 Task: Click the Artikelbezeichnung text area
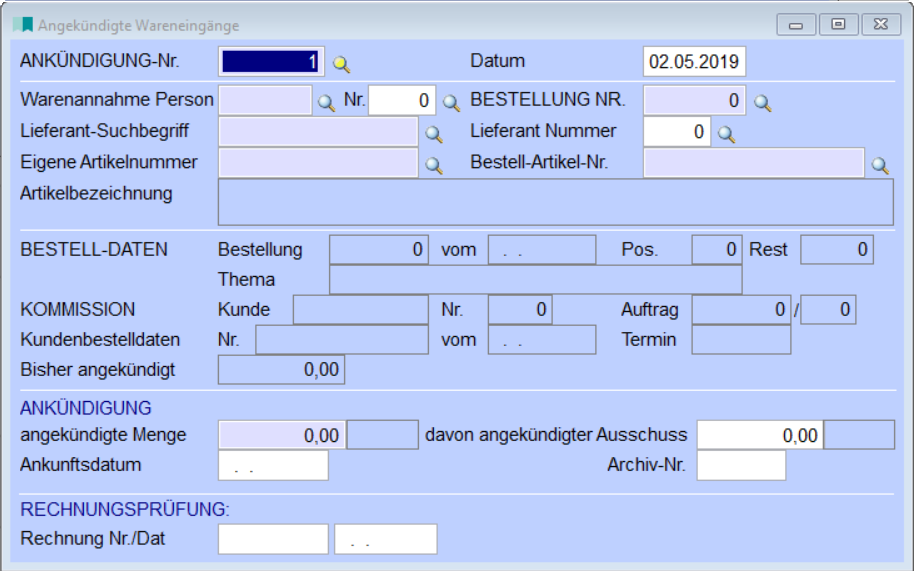(x=556, y=202)
